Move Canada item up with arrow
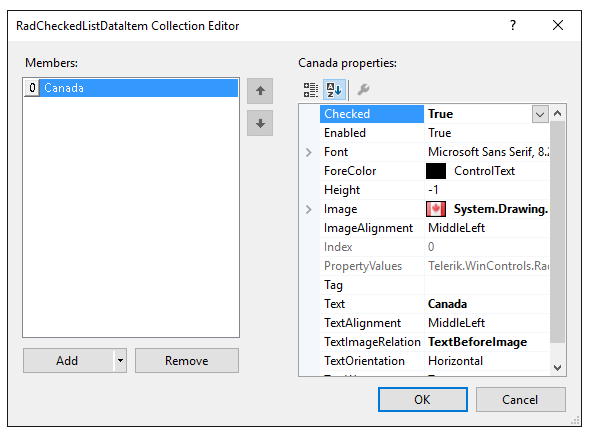 pos(260,91)
